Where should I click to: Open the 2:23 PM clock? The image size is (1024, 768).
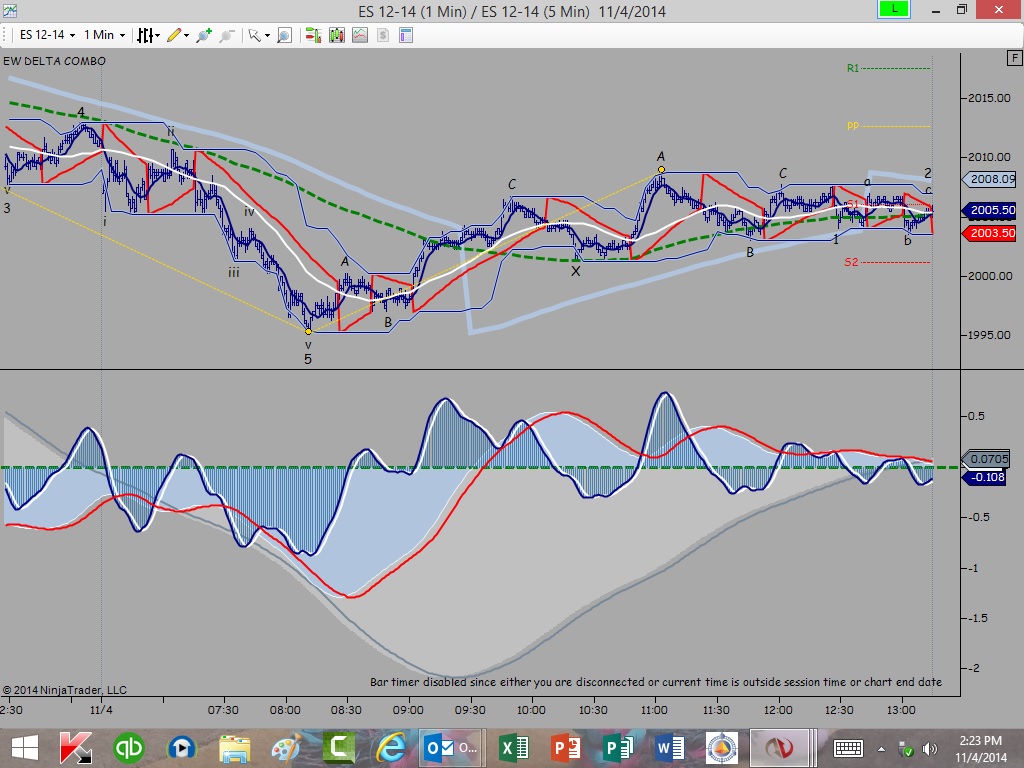(980, 749)
